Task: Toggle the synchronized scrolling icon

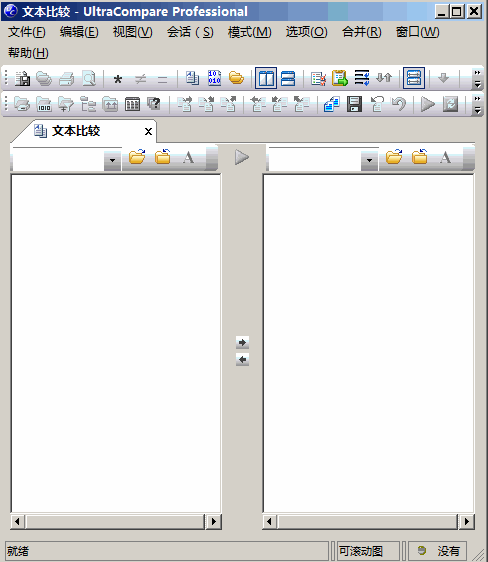Action: point(414,78)
